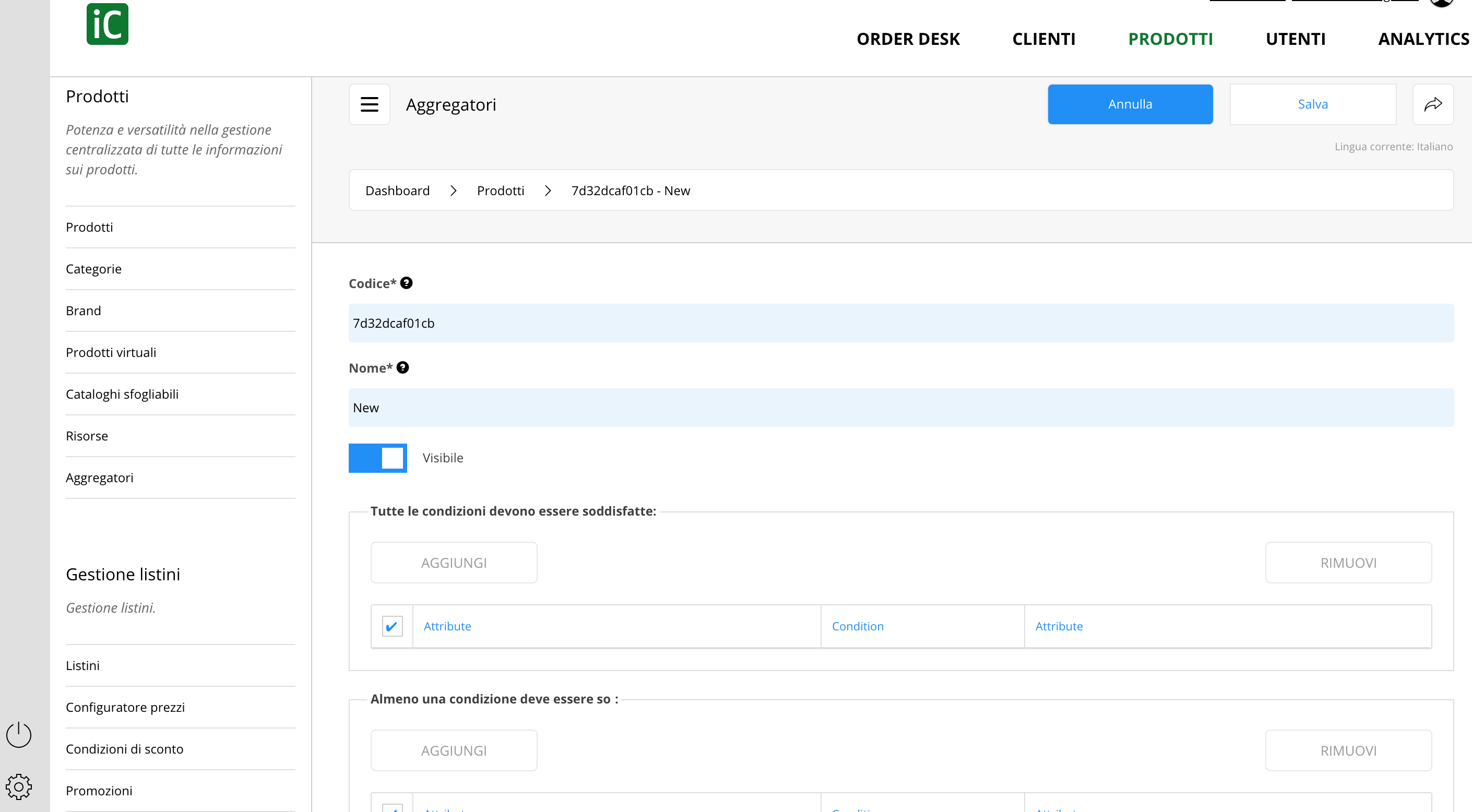Image resolution: width=1472 pixels, height=812 pixels.
Task: Click the share arrow icon
Action: point(1433,104)
